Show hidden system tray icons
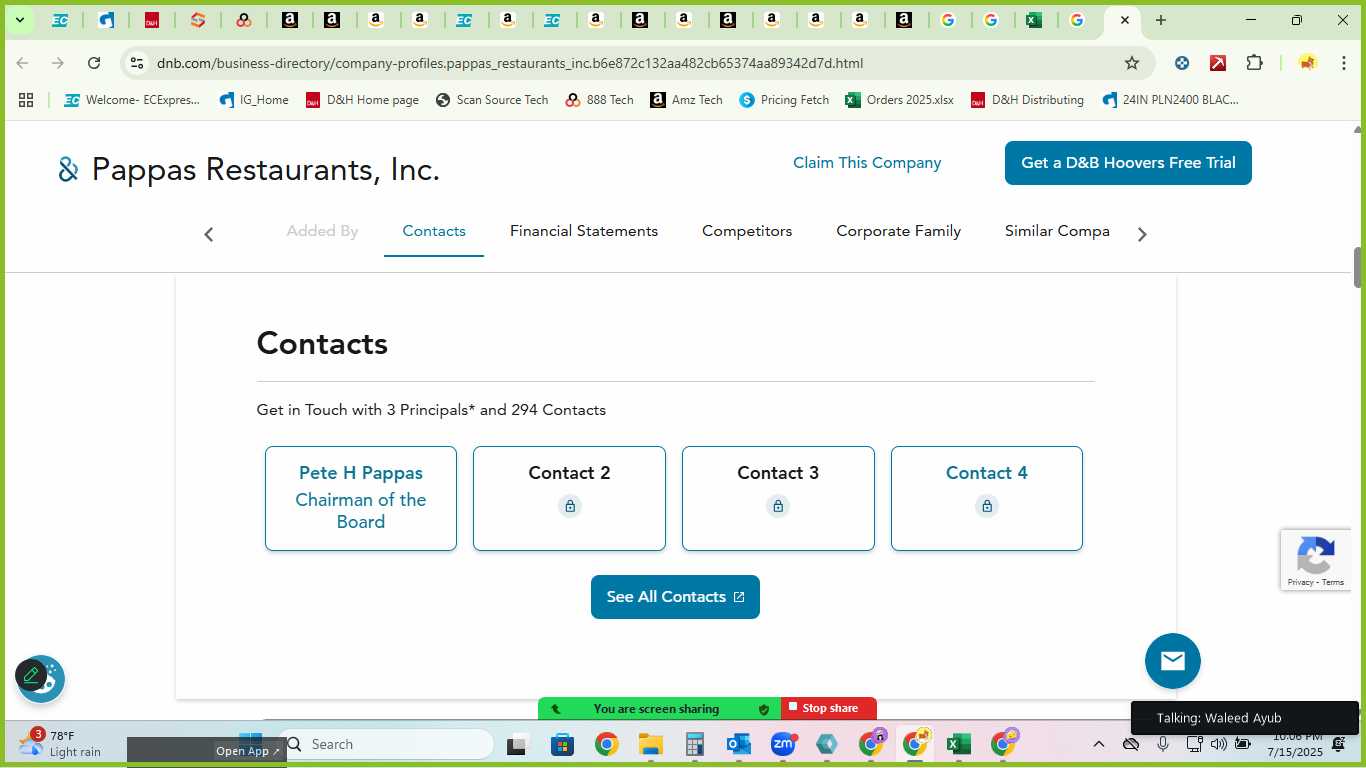The image size is (1366, 768). pyautogui.click(x=1098, y=744)
